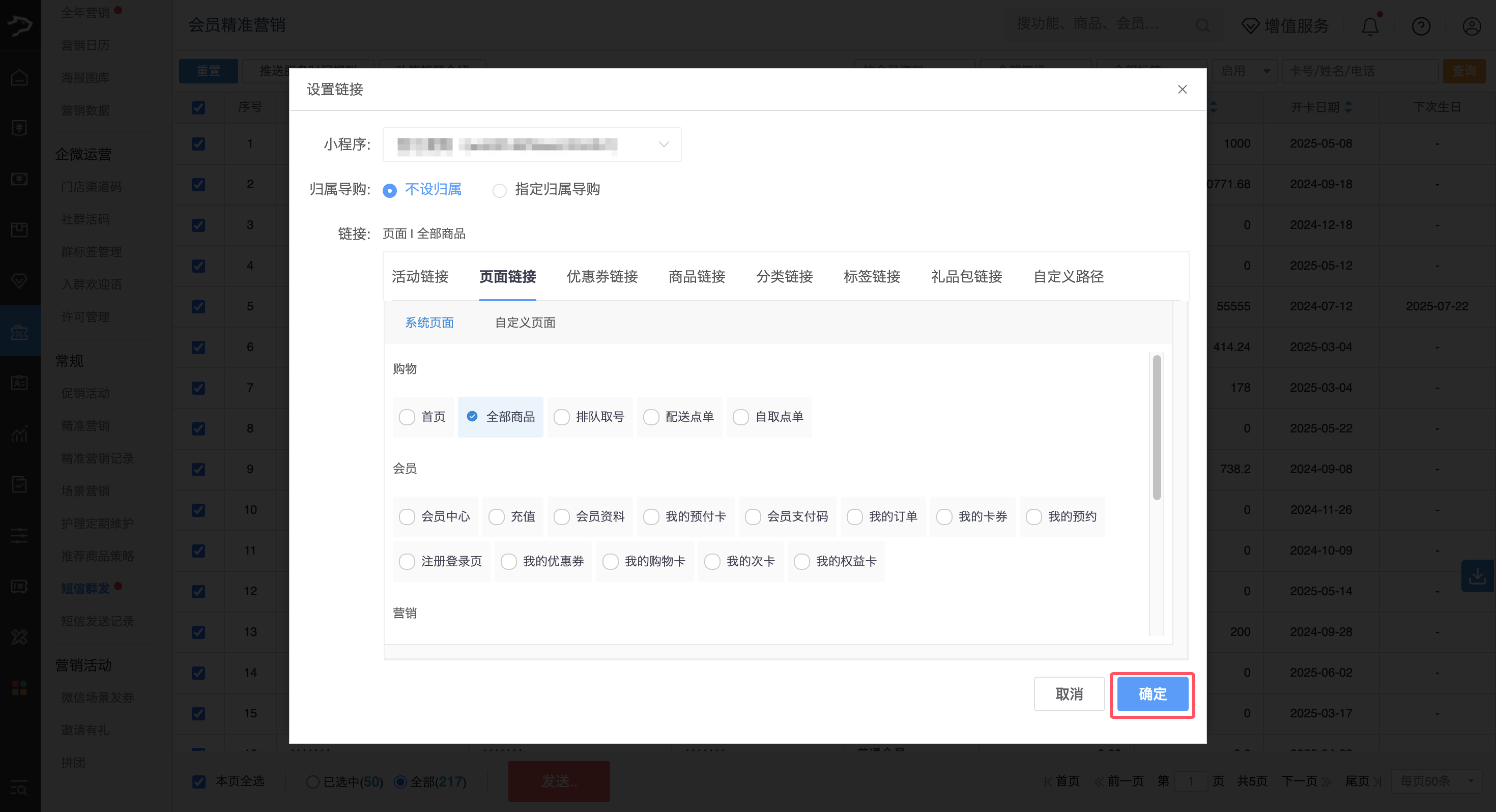Choose the 全部商品 page option

click(501, 417)
